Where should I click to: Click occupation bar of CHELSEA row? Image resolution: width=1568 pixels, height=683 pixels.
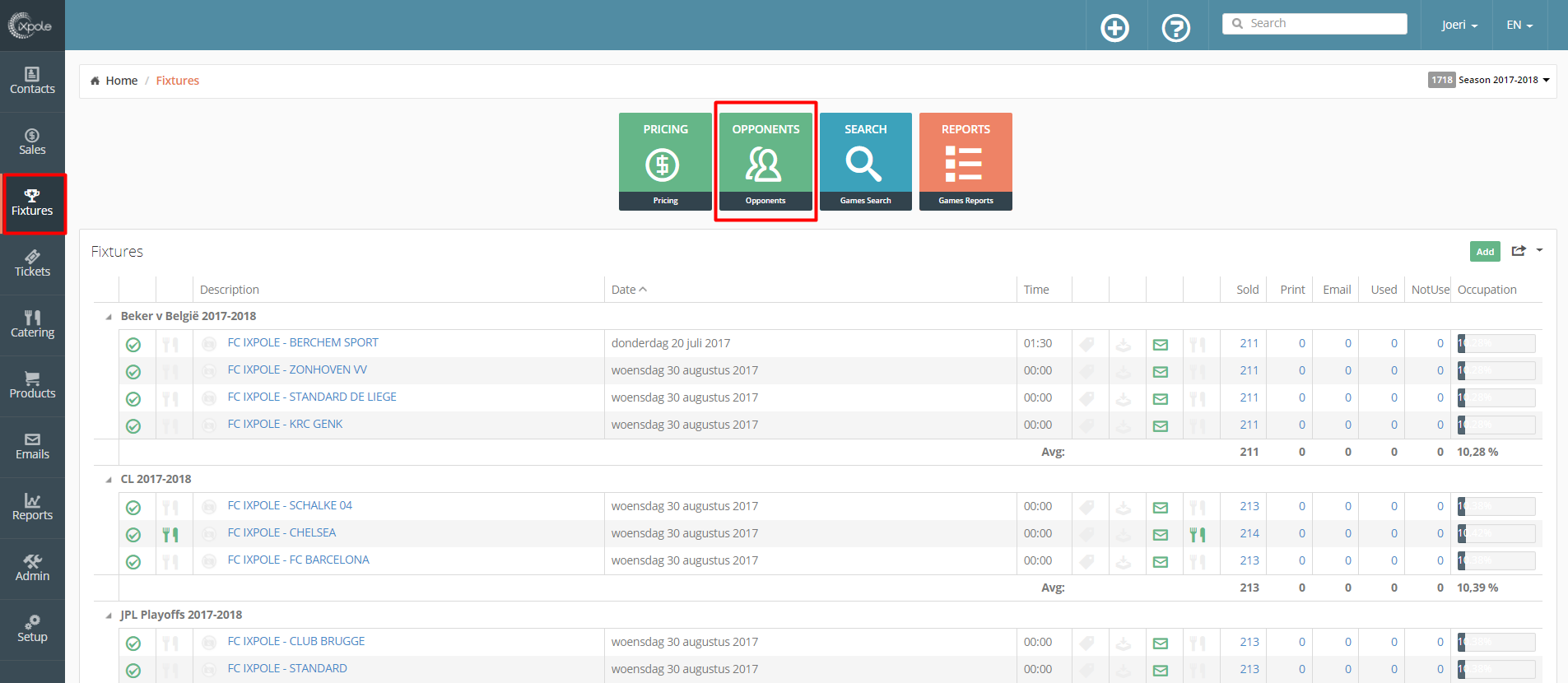(1496, 533)
